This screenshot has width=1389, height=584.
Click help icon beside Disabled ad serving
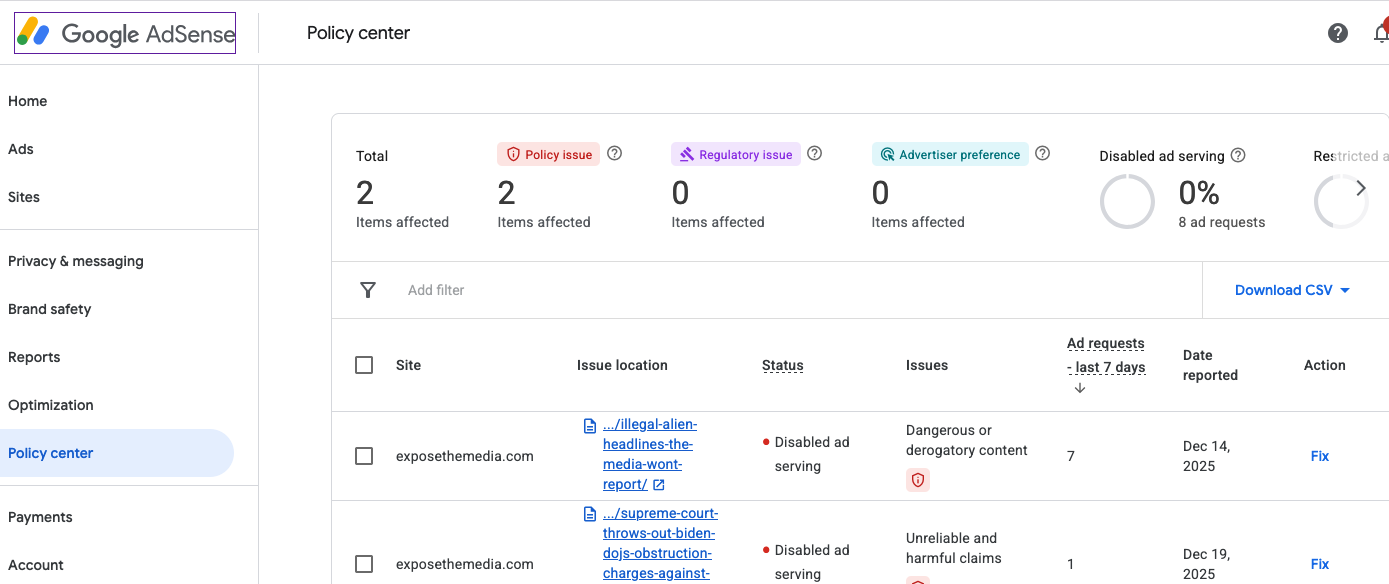[1238, 156]
